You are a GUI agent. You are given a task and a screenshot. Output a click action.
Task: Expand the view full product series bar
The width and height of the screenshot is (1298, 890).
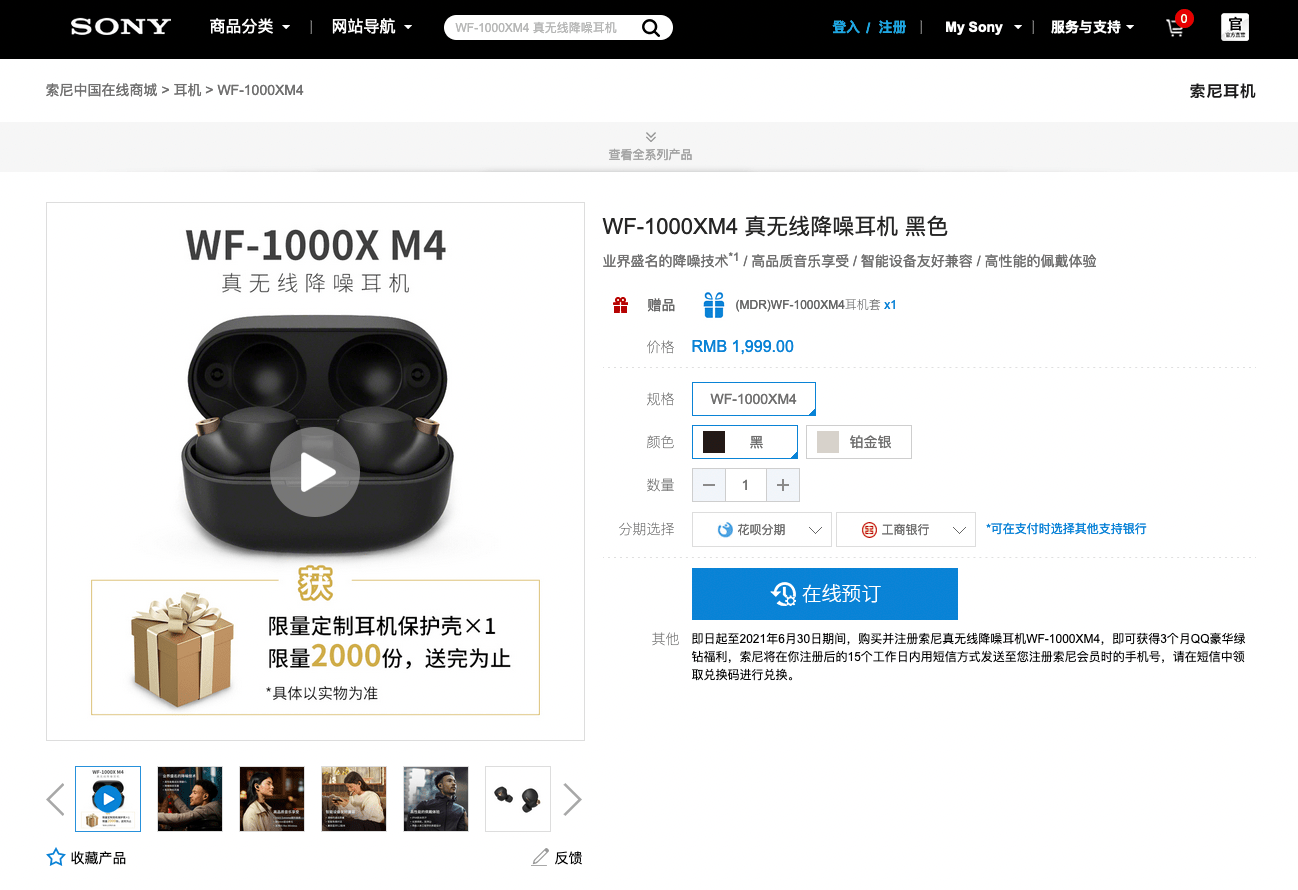point(650,146)
